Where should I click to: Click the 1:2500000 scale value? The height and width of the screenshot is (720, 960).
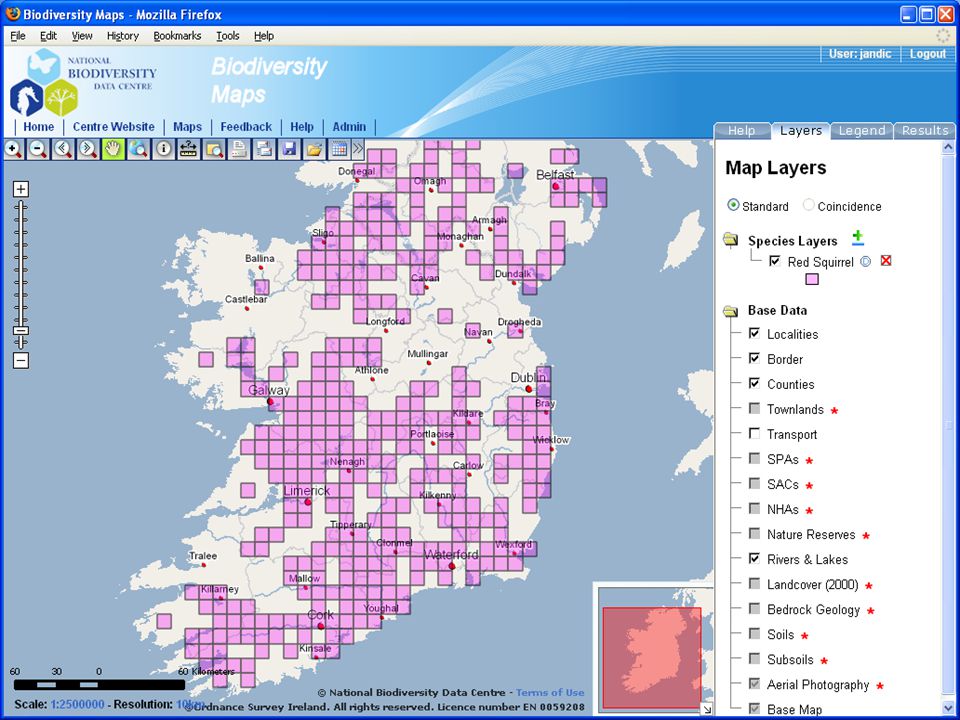(77, 704)
